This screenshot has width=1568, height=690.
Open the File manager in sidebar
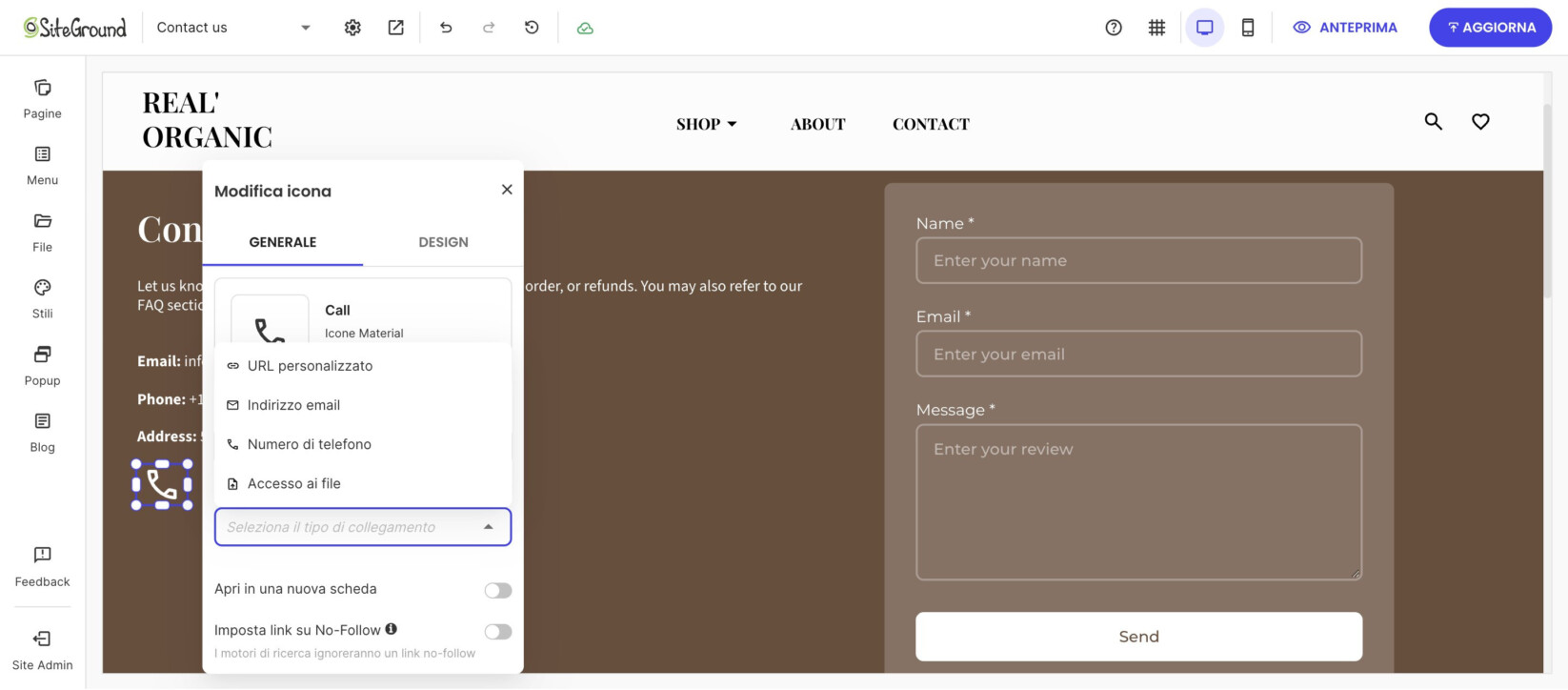pos(42,233)
